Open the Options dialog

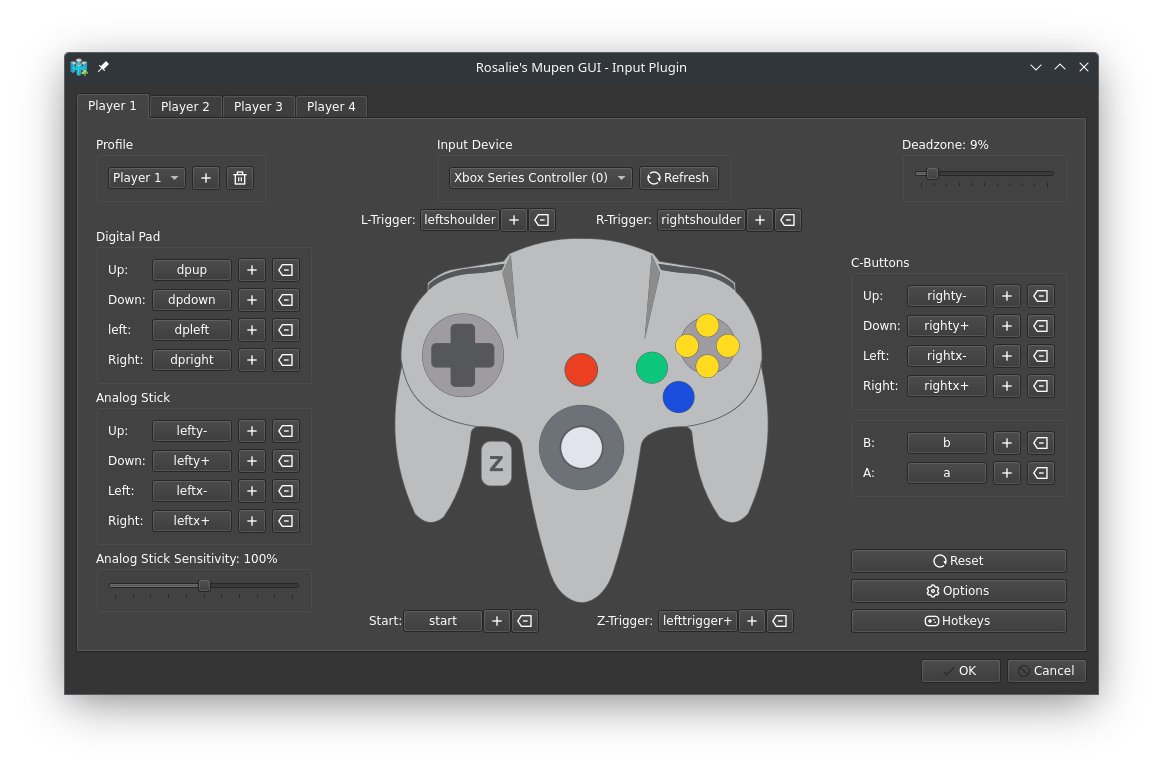click(x=958, y=591)
